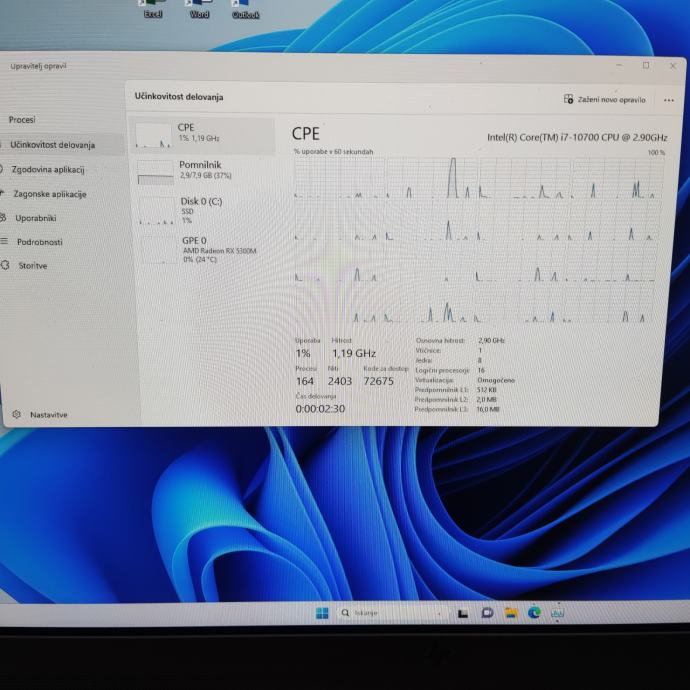Select the CPE performance graph item
This screenshot has height=690, width=690.
pos(203,136)
